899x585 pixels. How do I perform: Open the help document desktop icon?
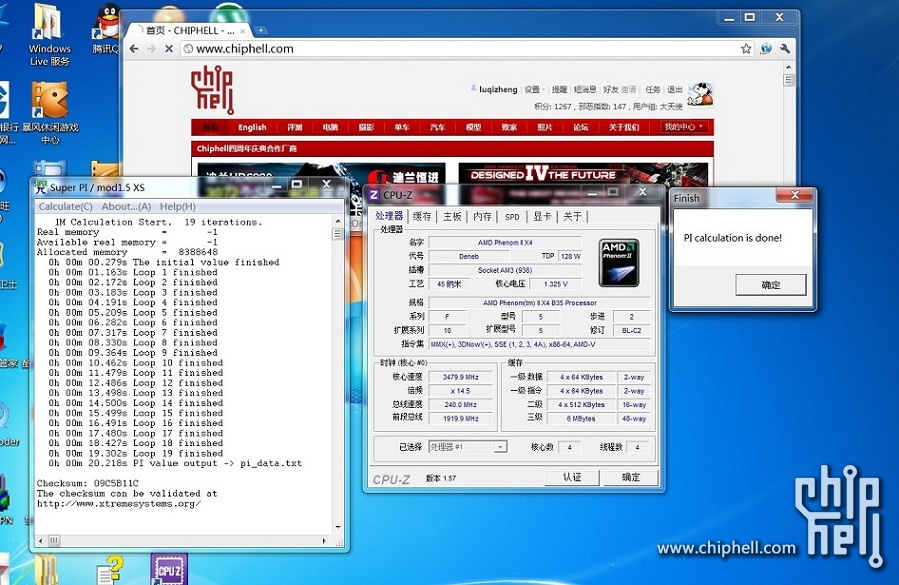110,570
